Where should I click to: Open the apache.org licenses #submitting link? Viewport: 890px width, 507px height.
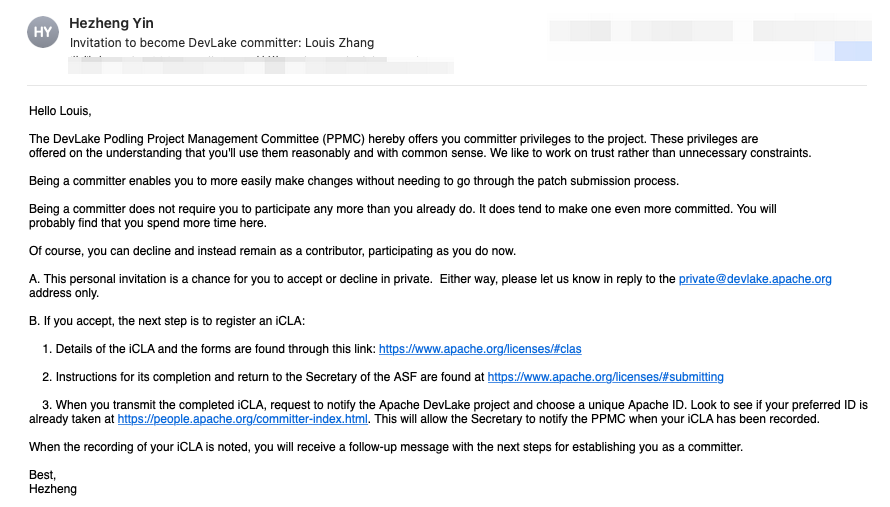(x=605, y=377)
